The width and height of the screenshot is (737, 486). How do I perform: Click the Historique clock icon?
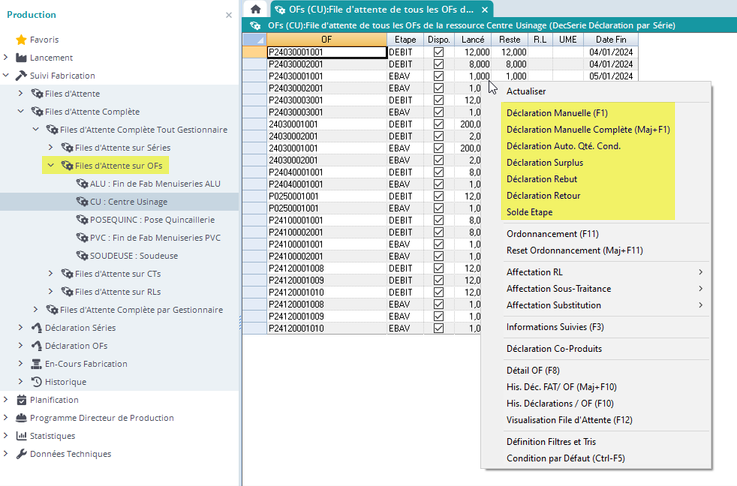click(x=37, y=382)
